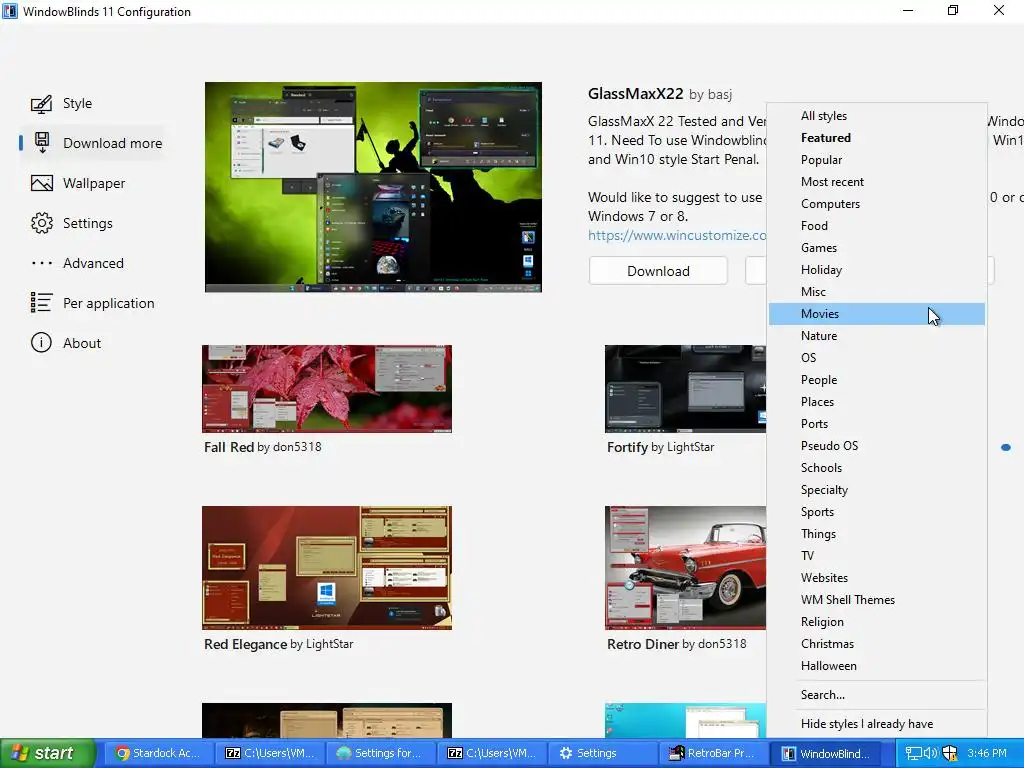The image size is (1024, 768).
Task: Click the Advanced three-dots icon
Action: (42, 263)
